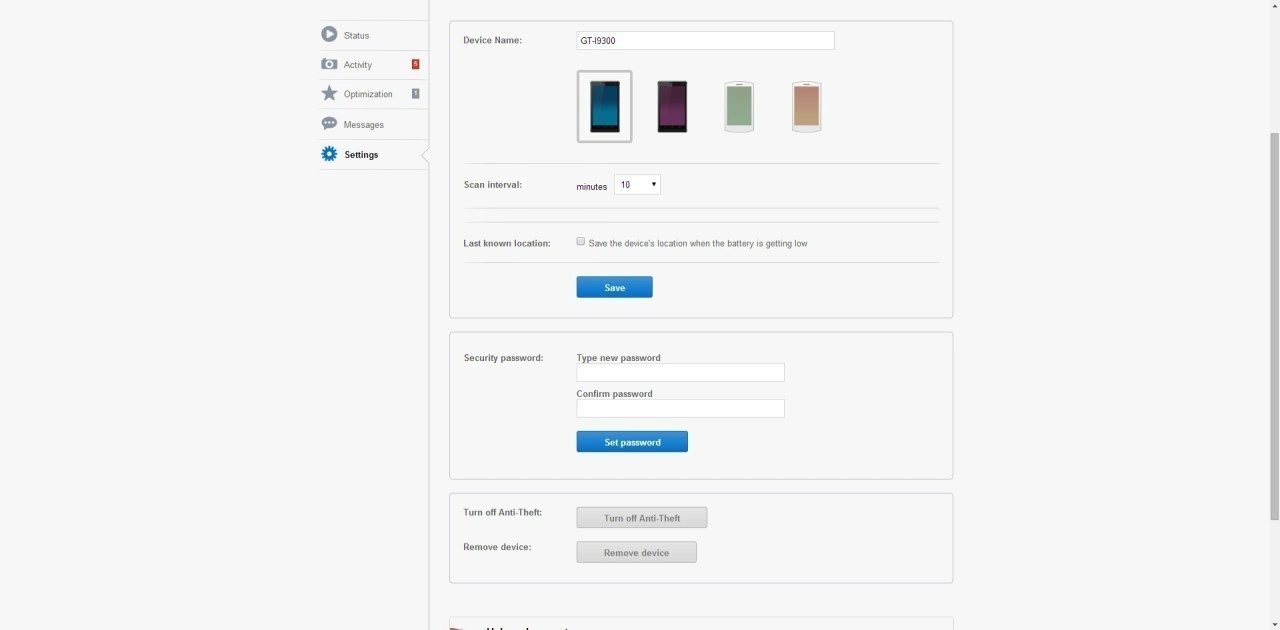Click the Messages speech bubble icon

(x=329, y=124)
